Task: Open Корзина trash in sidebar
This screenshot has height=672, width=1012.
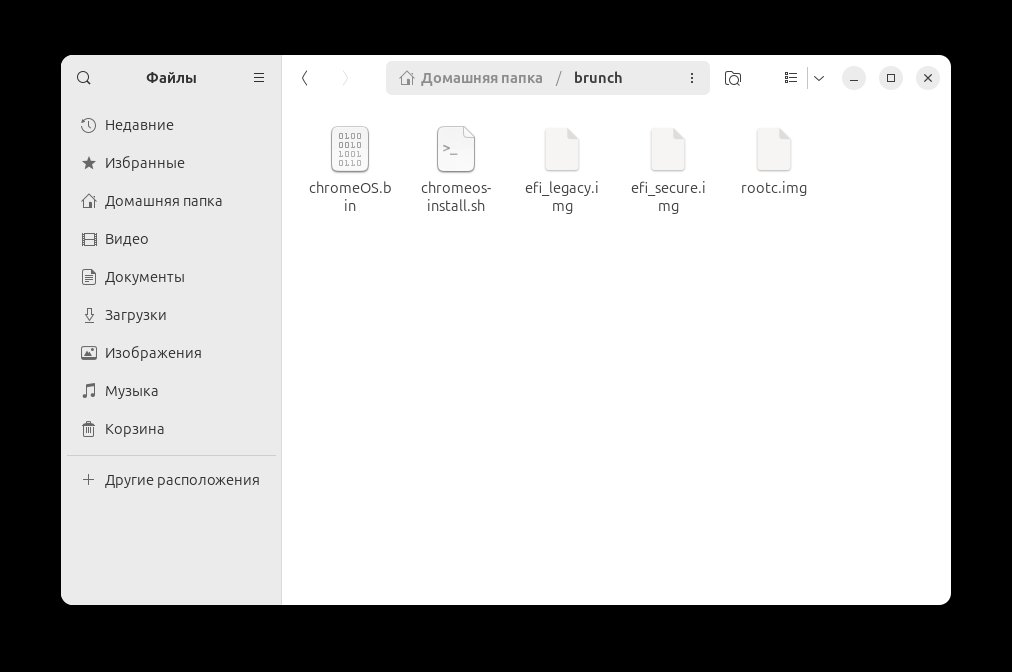Action: click(134, 429)
